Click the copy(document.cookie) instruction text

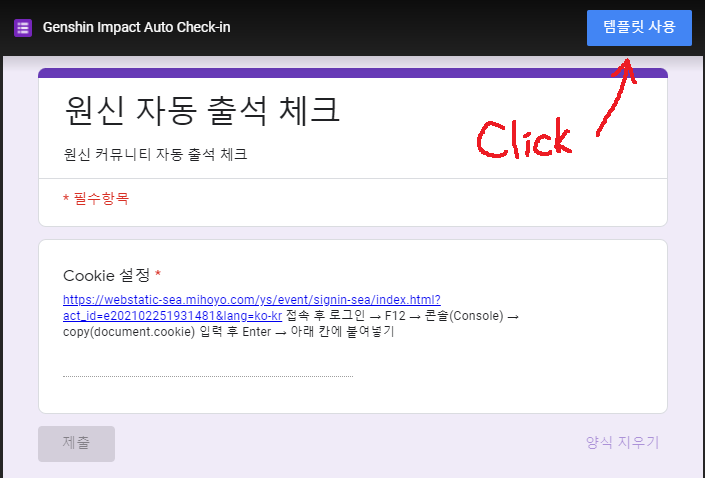129,332
